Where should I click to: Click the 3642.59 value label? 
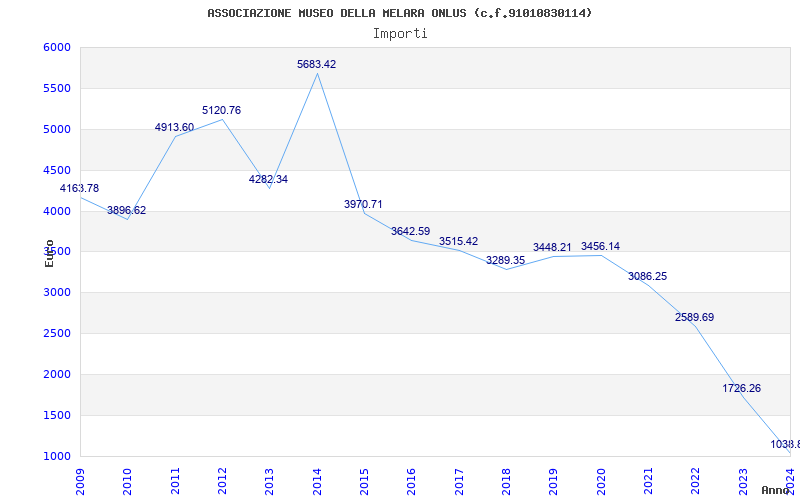(411, 231)
